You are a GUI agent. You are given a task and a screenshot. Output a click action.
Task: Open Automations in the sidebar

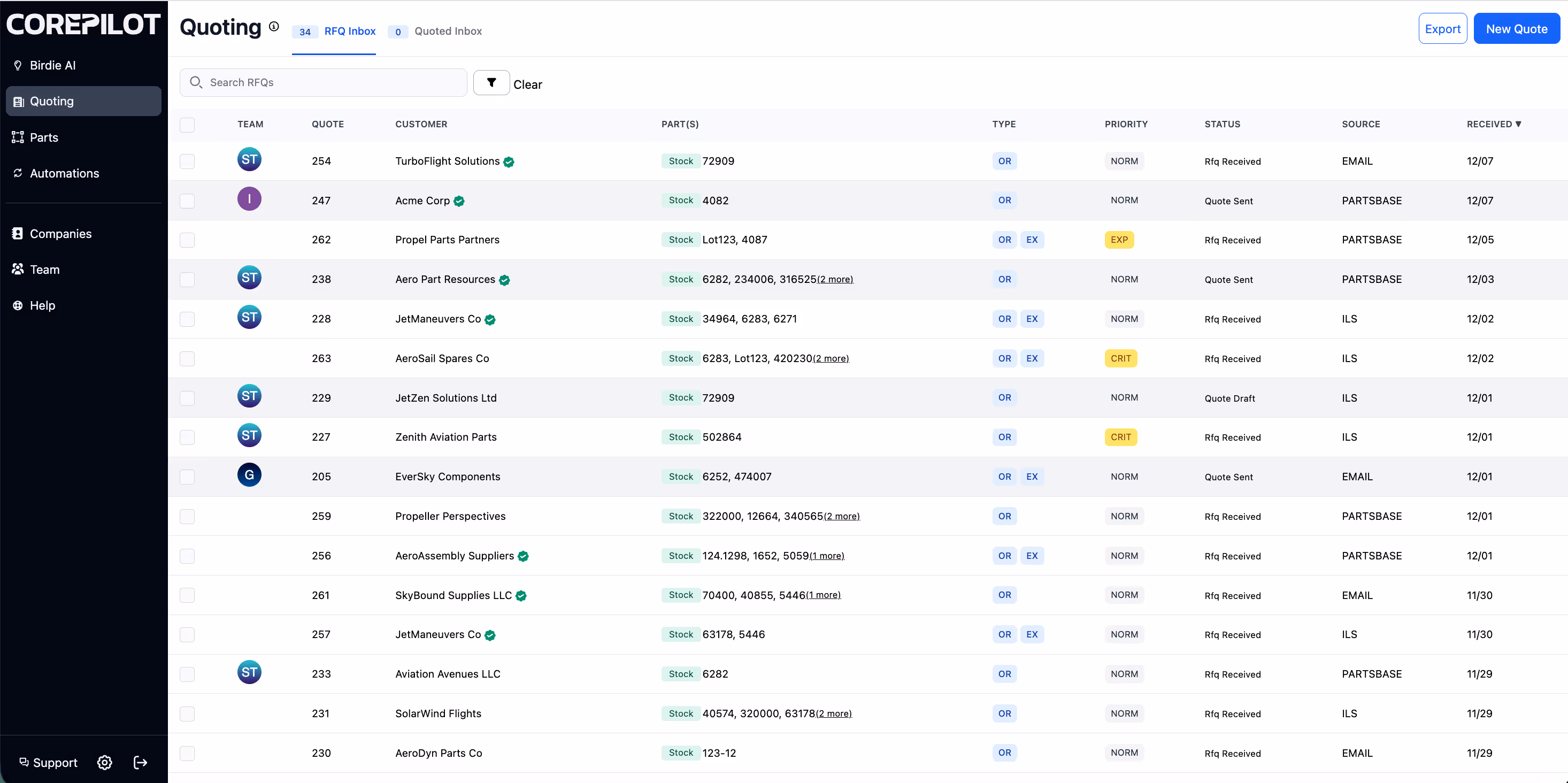pos(64,173)
